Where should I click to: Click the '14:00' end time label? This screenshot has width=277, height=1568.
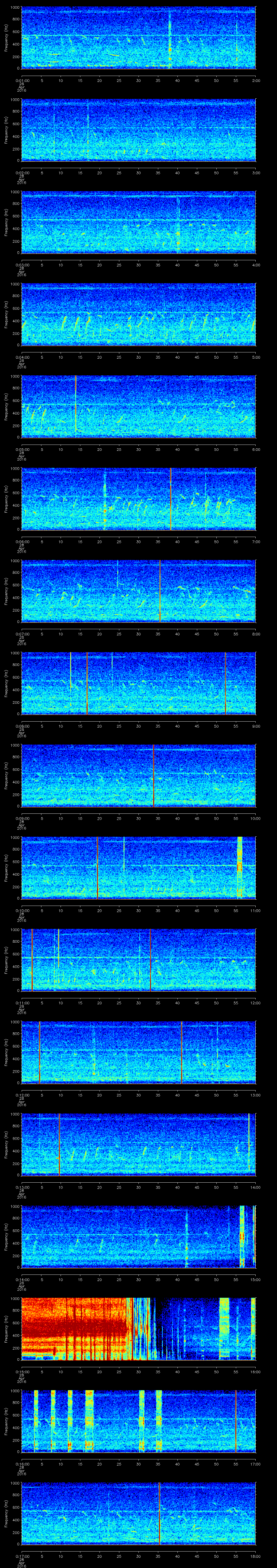point(256,1186)
